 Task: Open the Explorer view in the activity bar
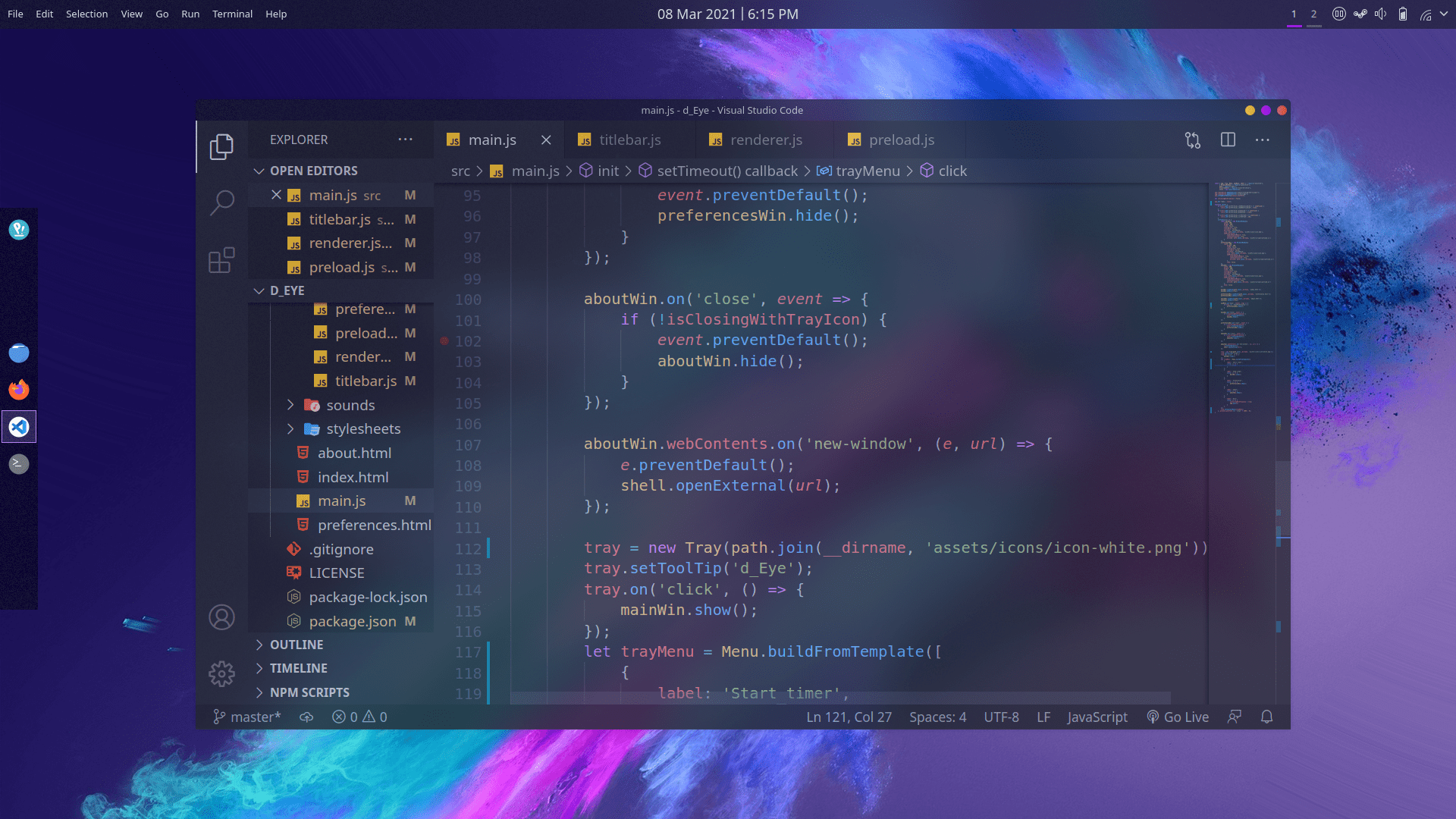click(221, 146)
